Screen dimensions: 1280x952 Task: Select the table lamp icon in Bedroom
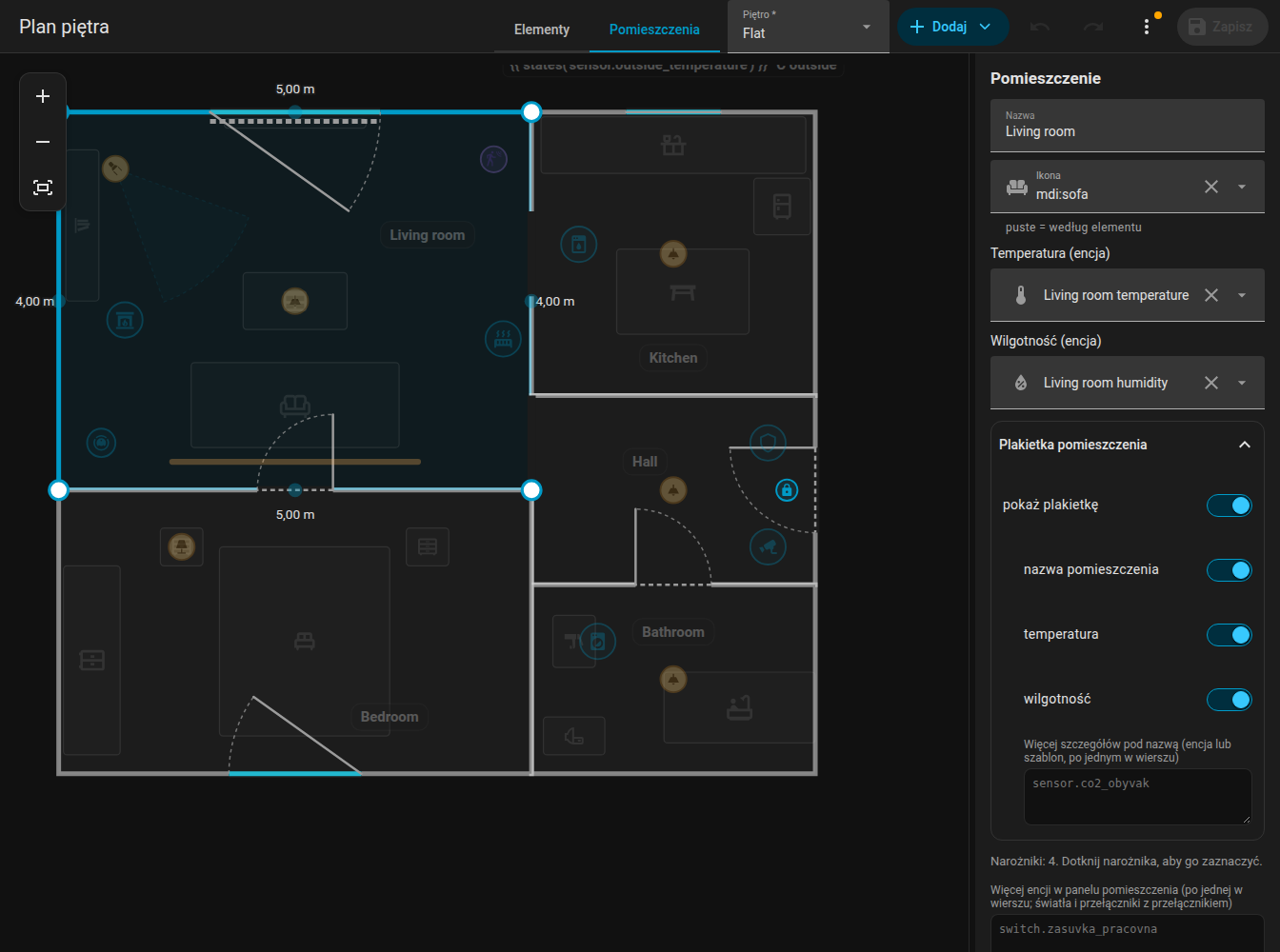coord(181,546)
